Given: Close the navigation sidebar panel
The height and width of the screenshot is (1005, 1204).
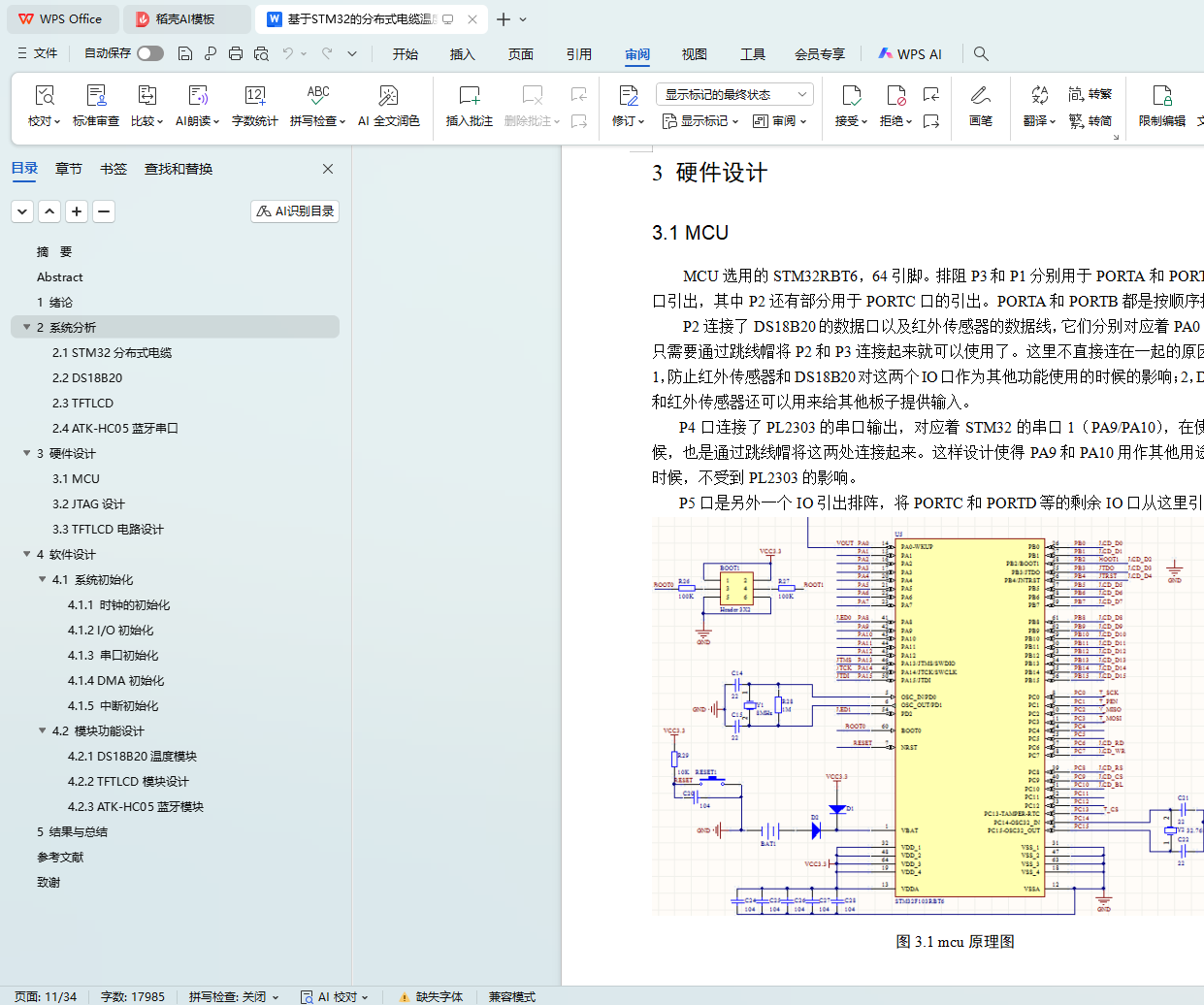Looking at the screenshot, I should click(328, 169).
